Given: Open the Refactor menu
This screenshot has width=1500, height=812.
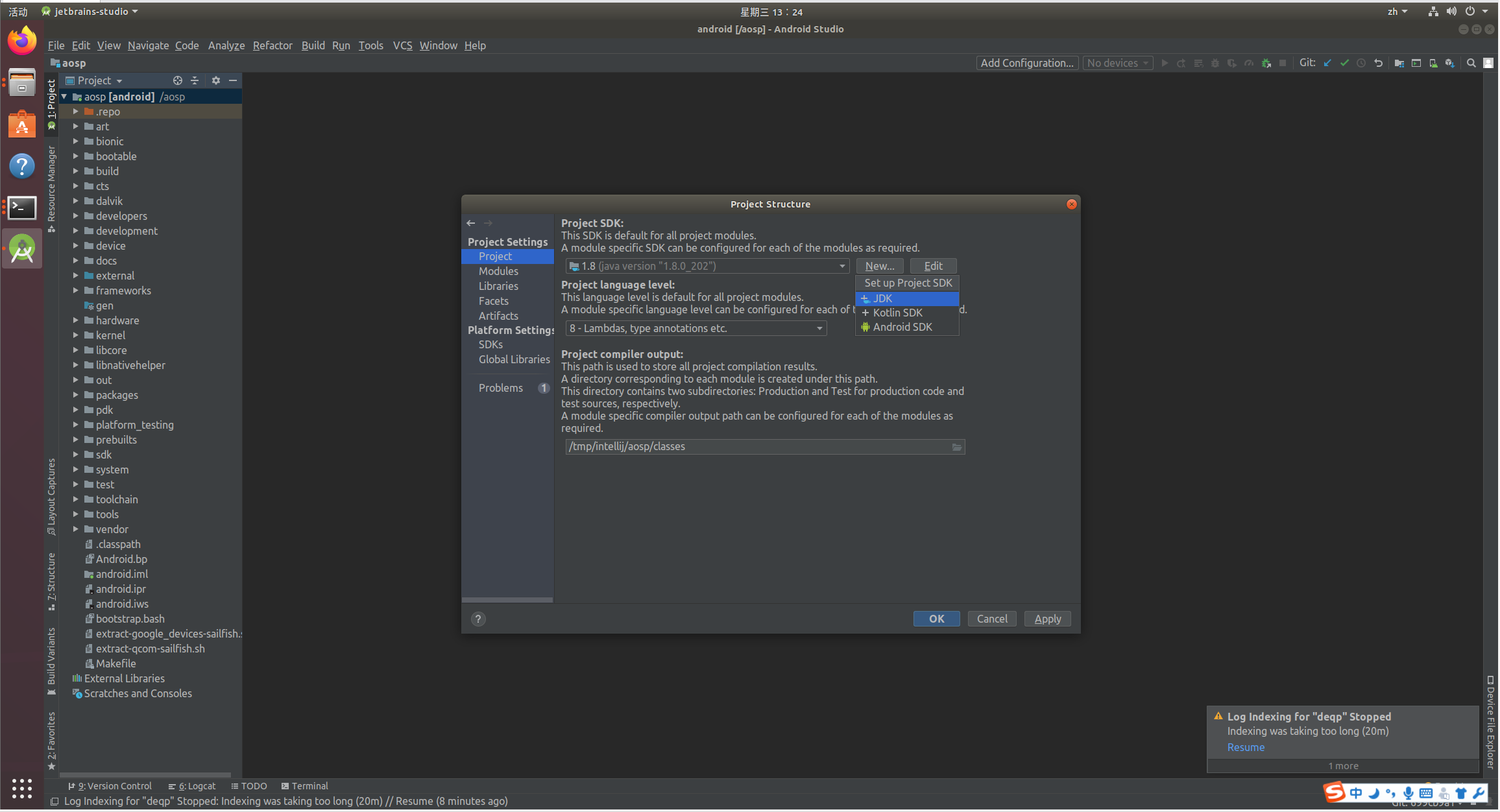Looking at the screenshot, I should click(x=272, y=45).
